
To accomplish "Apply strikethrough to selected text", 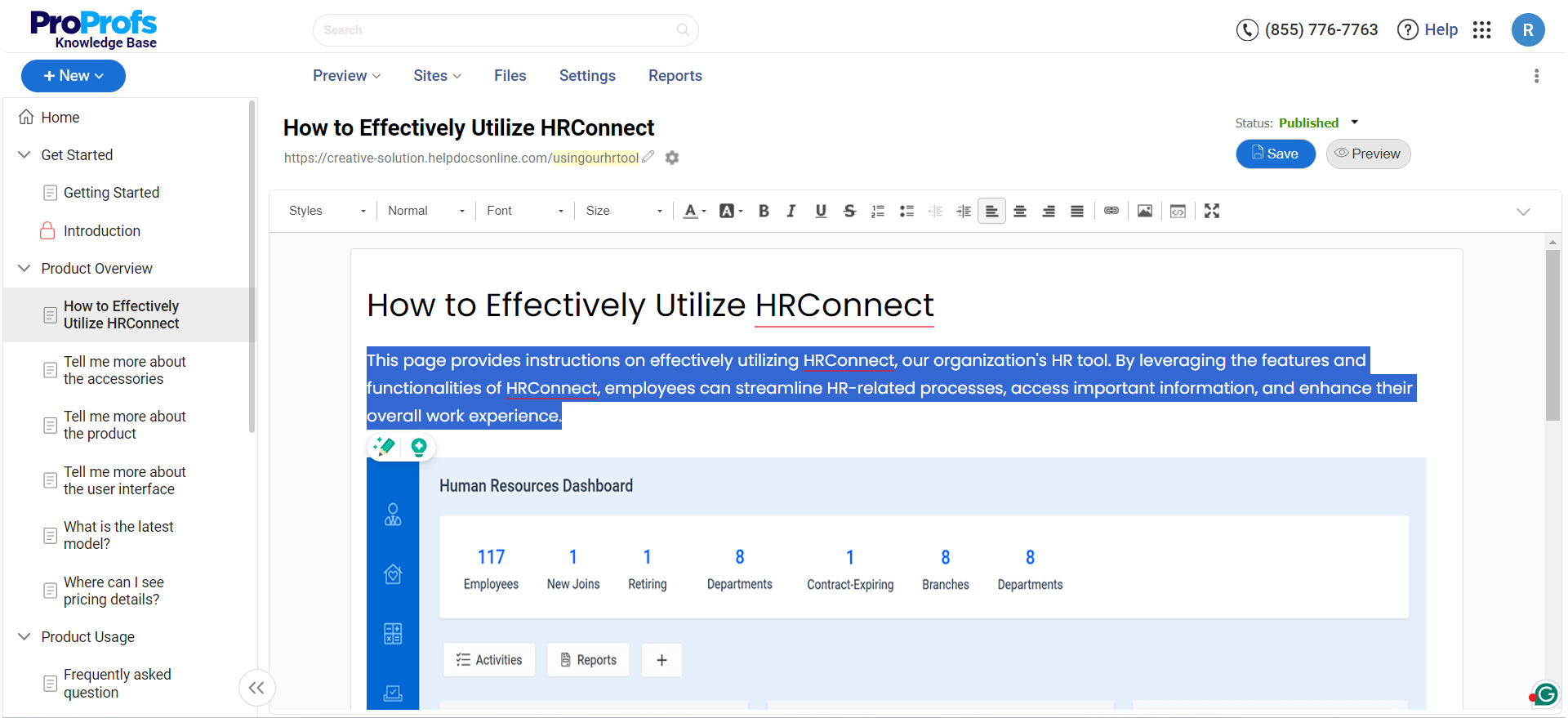I will coord(849,211).
